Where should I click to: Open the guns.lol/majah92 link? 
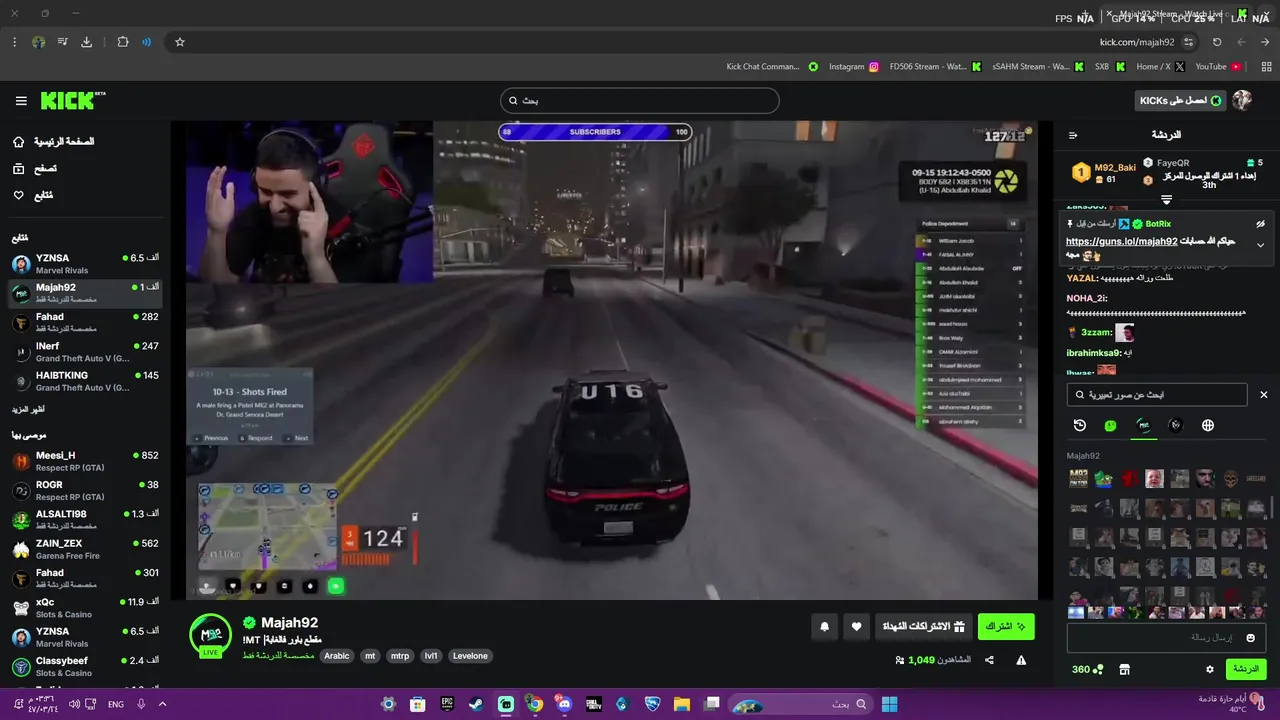[x=1121, y=242]
